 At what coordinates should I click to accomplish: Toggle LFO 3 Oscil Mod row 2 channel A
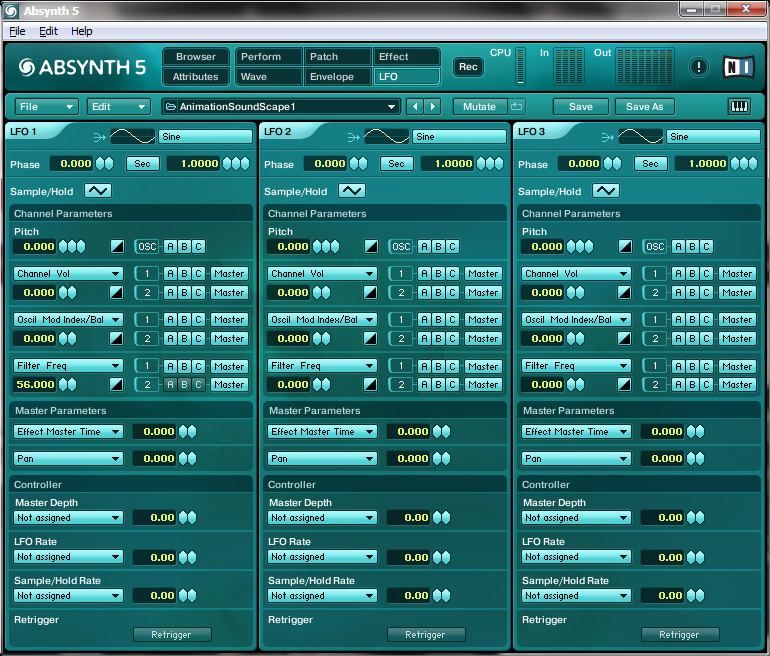click(x=678, y=338)
